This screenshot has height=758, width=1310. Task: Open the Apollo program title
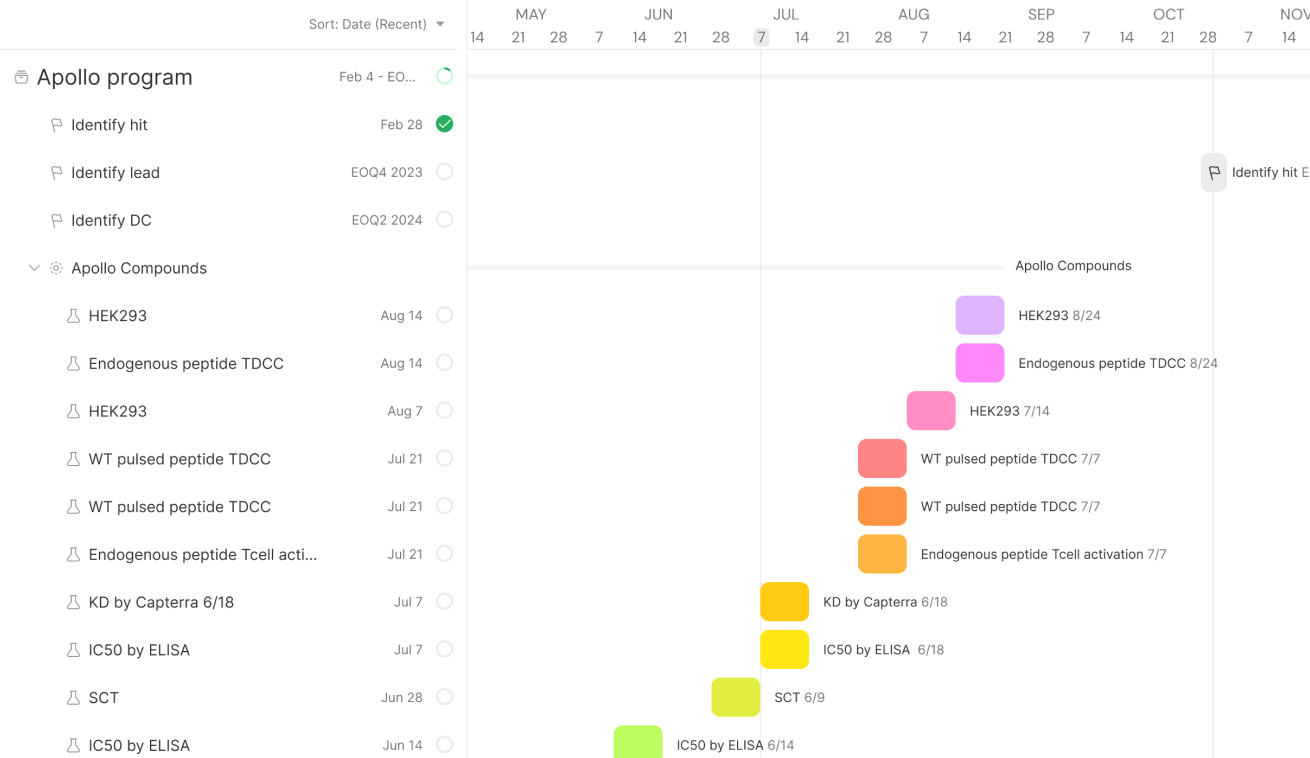click(115, 77)
